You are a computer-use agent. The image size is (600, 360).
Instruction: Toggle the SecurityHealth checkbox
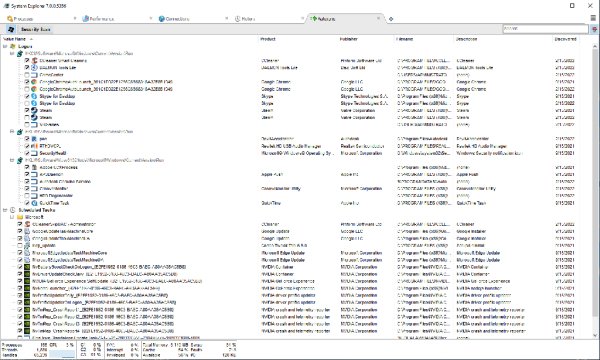(x=27, y=153)
